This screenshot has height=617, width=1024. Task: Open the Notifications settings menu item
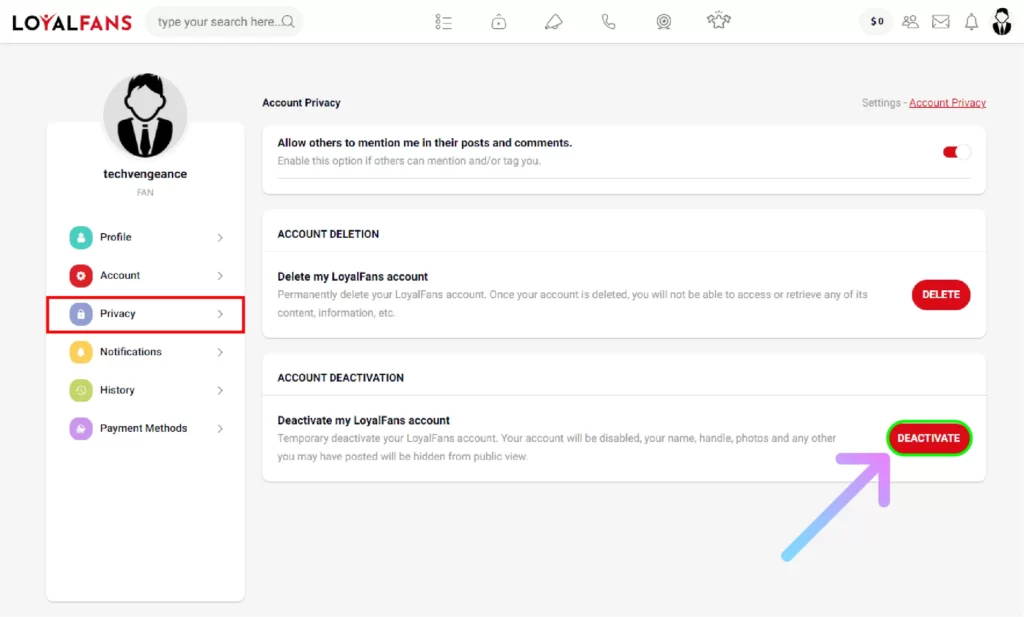click(x=146, y=352)
